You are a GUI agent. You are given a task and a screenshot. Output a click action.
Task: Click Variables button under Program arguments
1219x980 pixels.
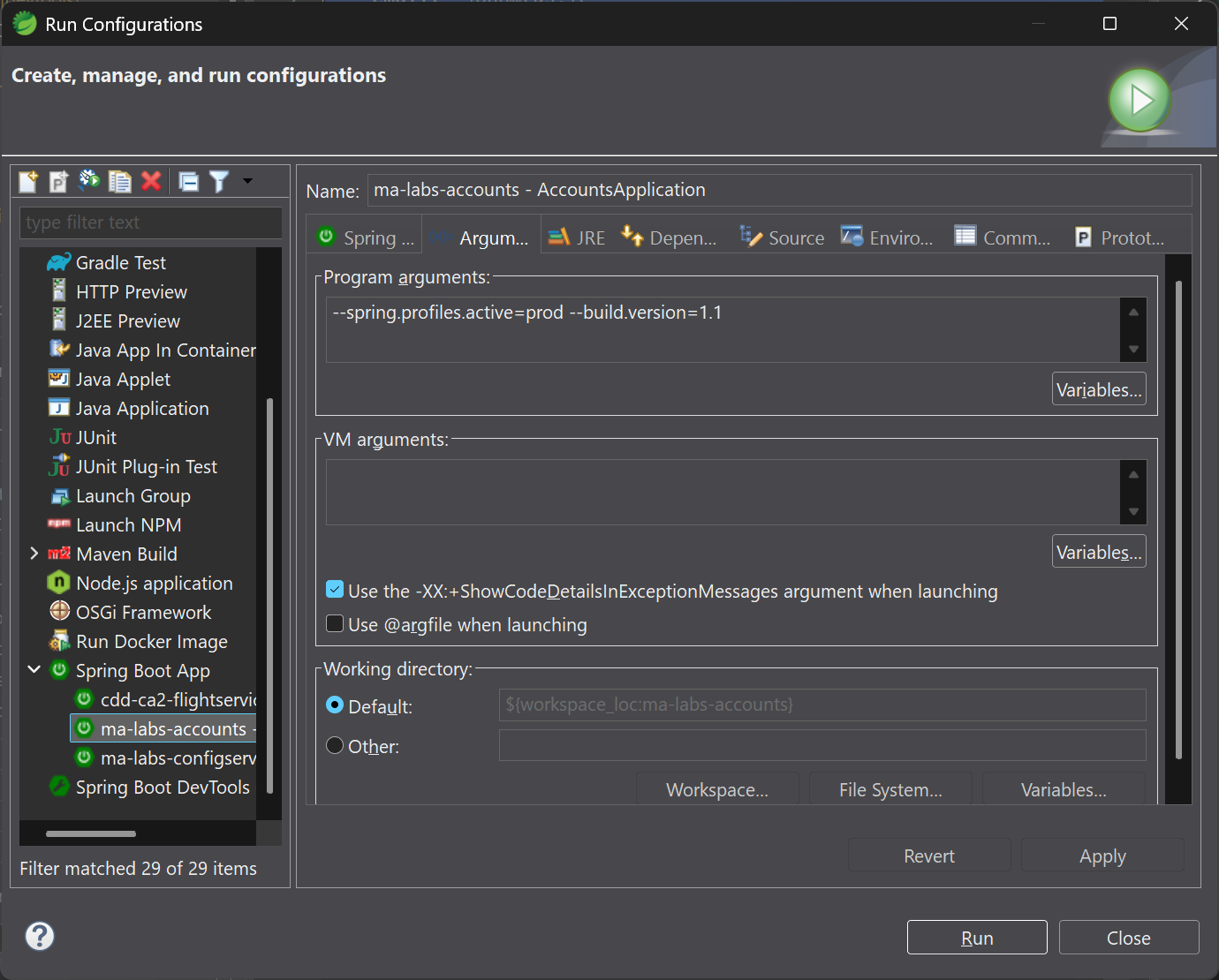[x=1099, y=389]
